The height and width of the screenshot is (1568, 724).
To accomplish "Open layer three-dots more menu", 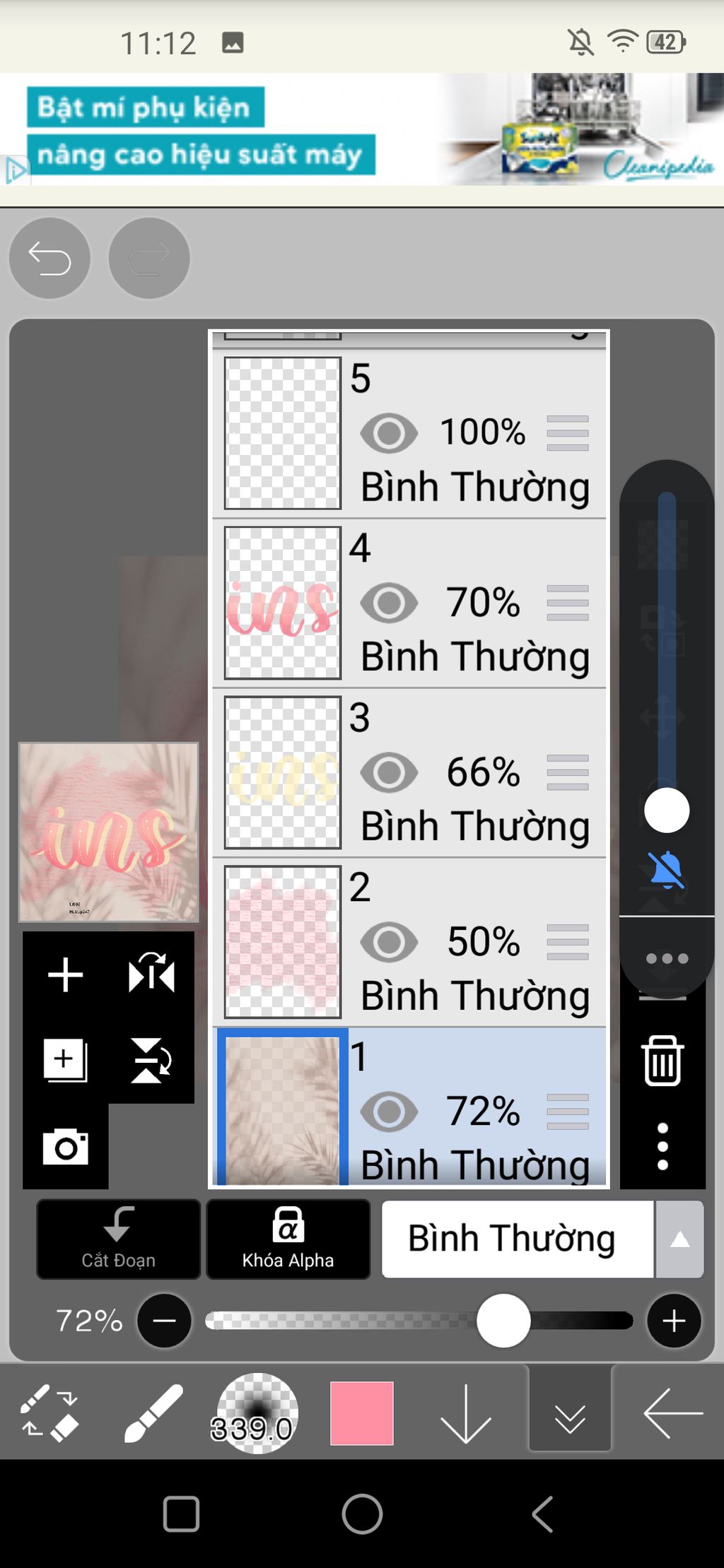I will coord(662,1146).
